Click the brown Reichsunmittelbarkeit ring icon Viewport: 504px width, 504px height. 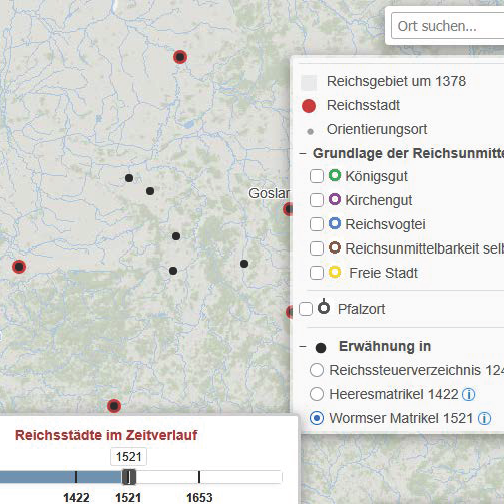(335, 248)
